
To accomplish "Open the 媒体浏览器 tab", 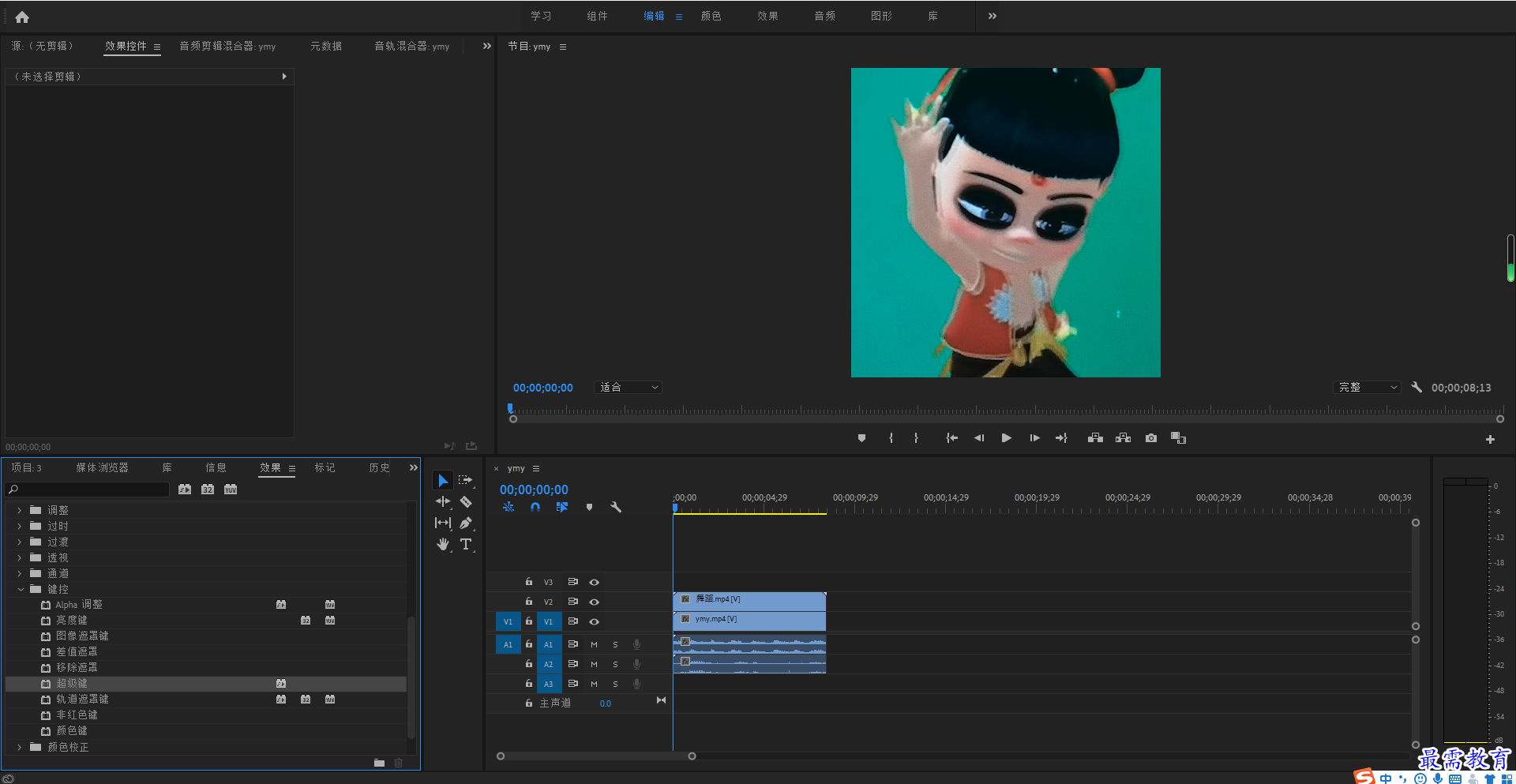I will tap(102, 468).
